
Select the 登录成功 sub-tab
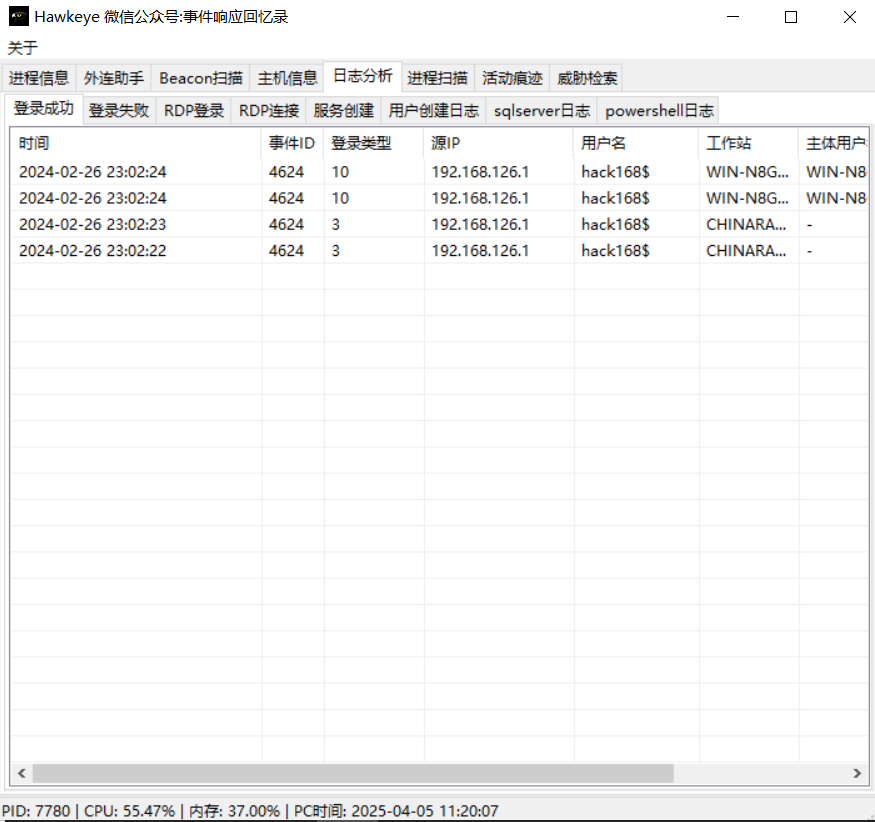coord(44,108)
